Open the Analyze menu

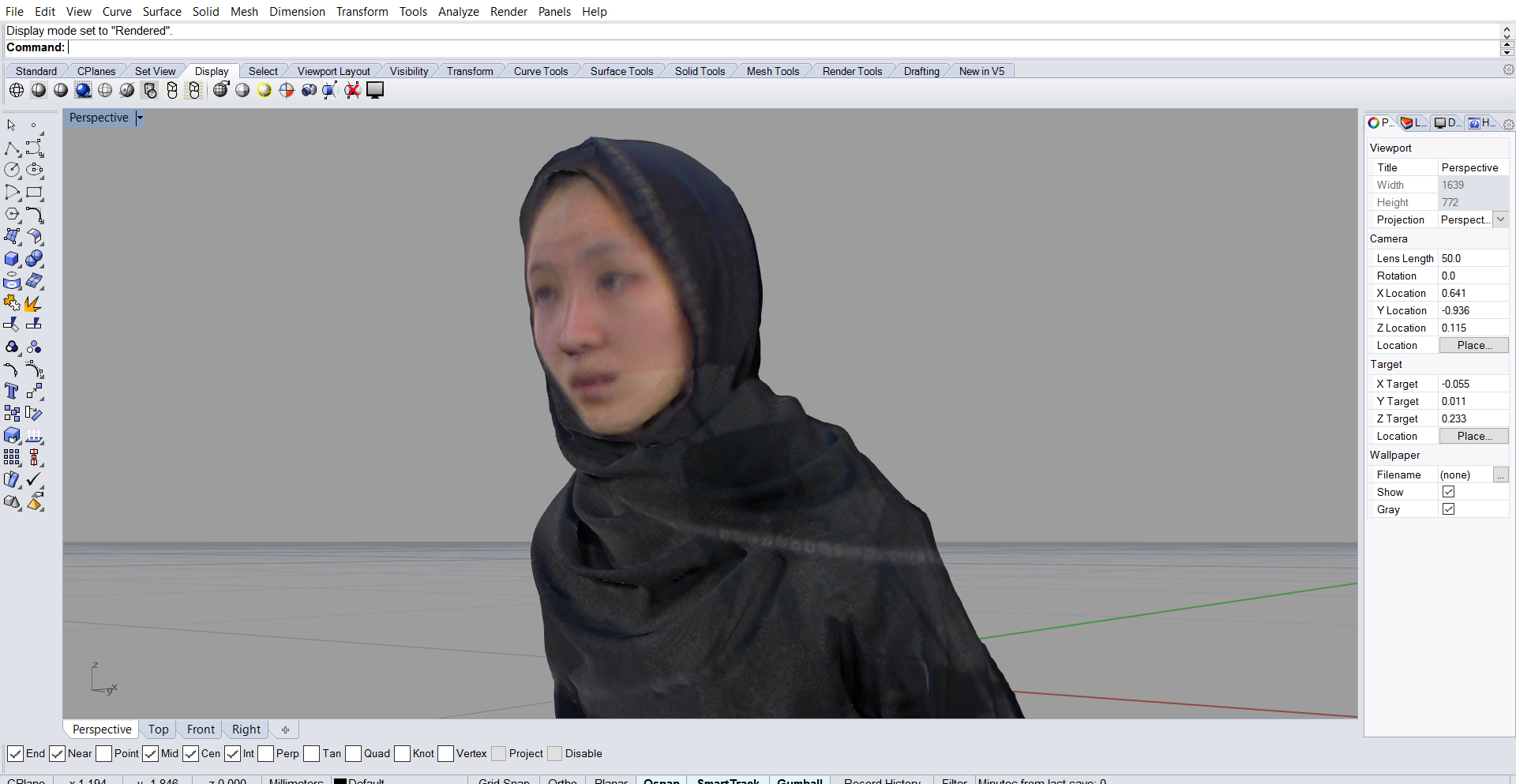tap(459, 11)
